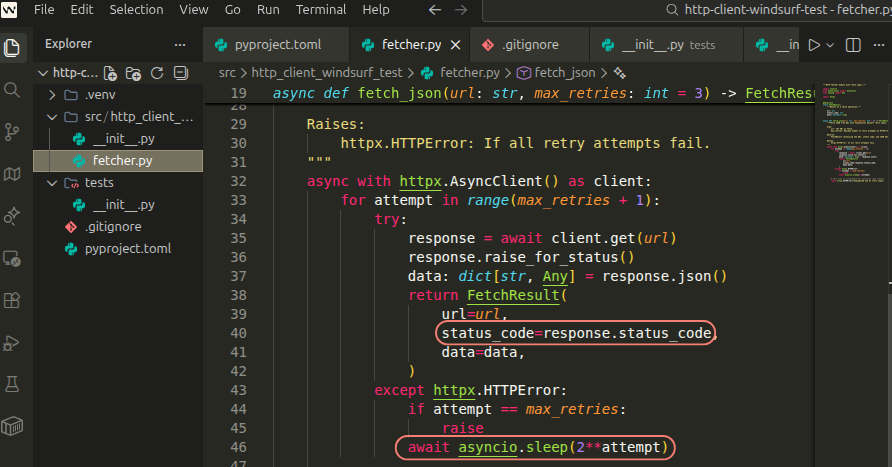Image resolution: width=892 pixels, height=467 pixels.
Task: Open the Remote Explorer icon
Action: tap(12, 258)
